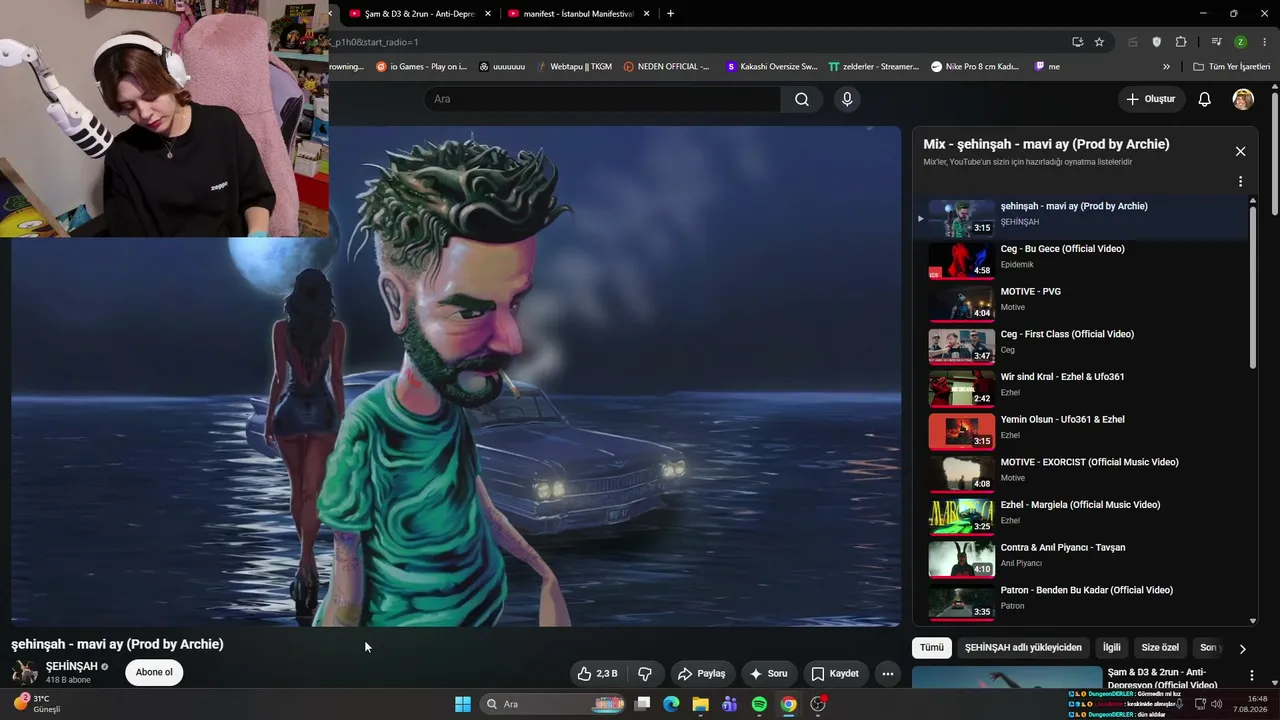Open the ŞEHİNŞAH channel name link

(72, 666)
